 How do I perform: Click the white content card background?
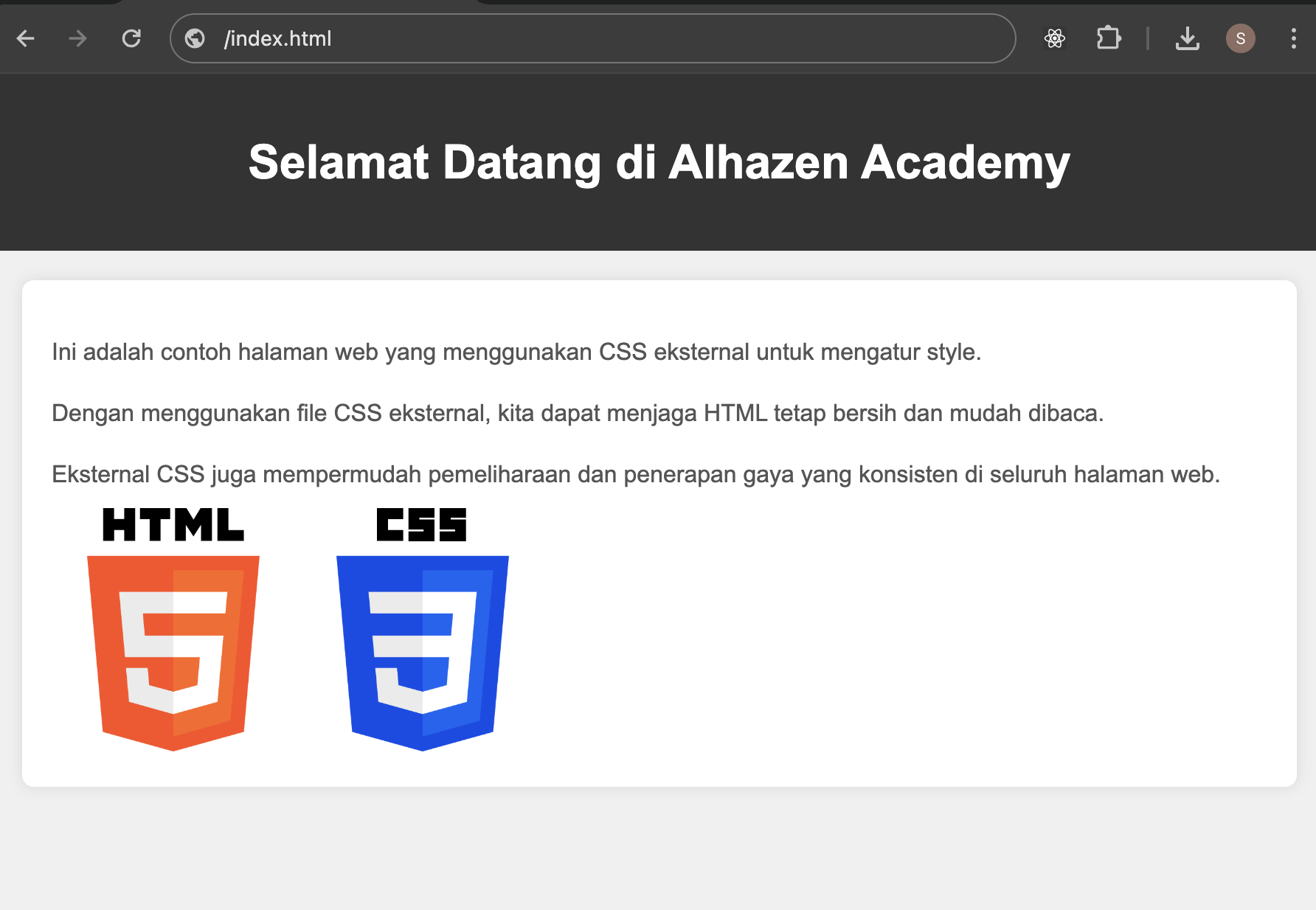(x=885, y=664)
